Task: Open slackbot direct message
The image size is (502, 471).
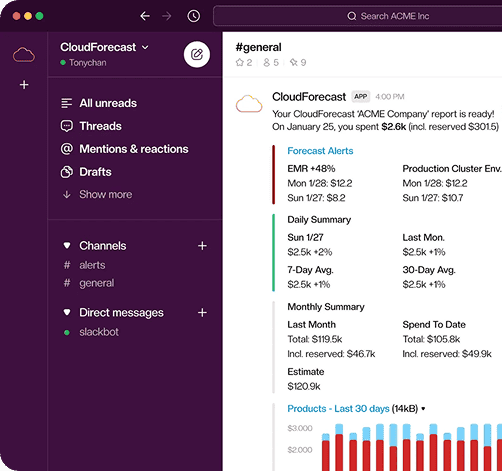Action: [x=99, y=332]
